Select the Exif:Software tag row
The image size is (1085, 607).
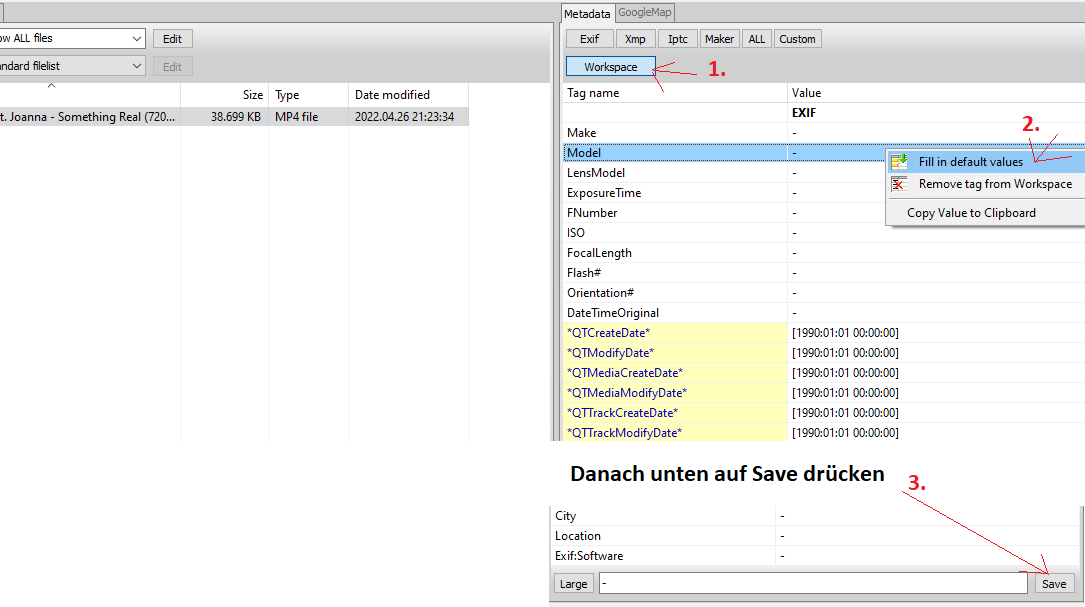click(x=815, y=556)
